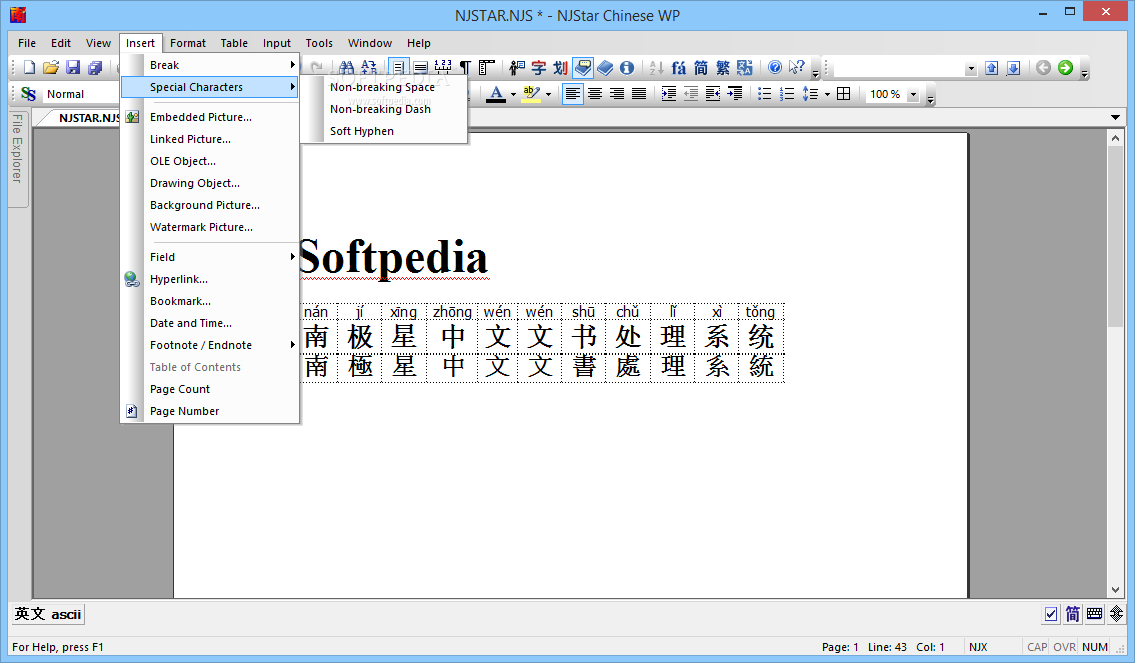Image resolution: width=1135 pixels, height=663 pixels.
Task: Select Embedded Picture... menu entry
Action: point(210,117)
